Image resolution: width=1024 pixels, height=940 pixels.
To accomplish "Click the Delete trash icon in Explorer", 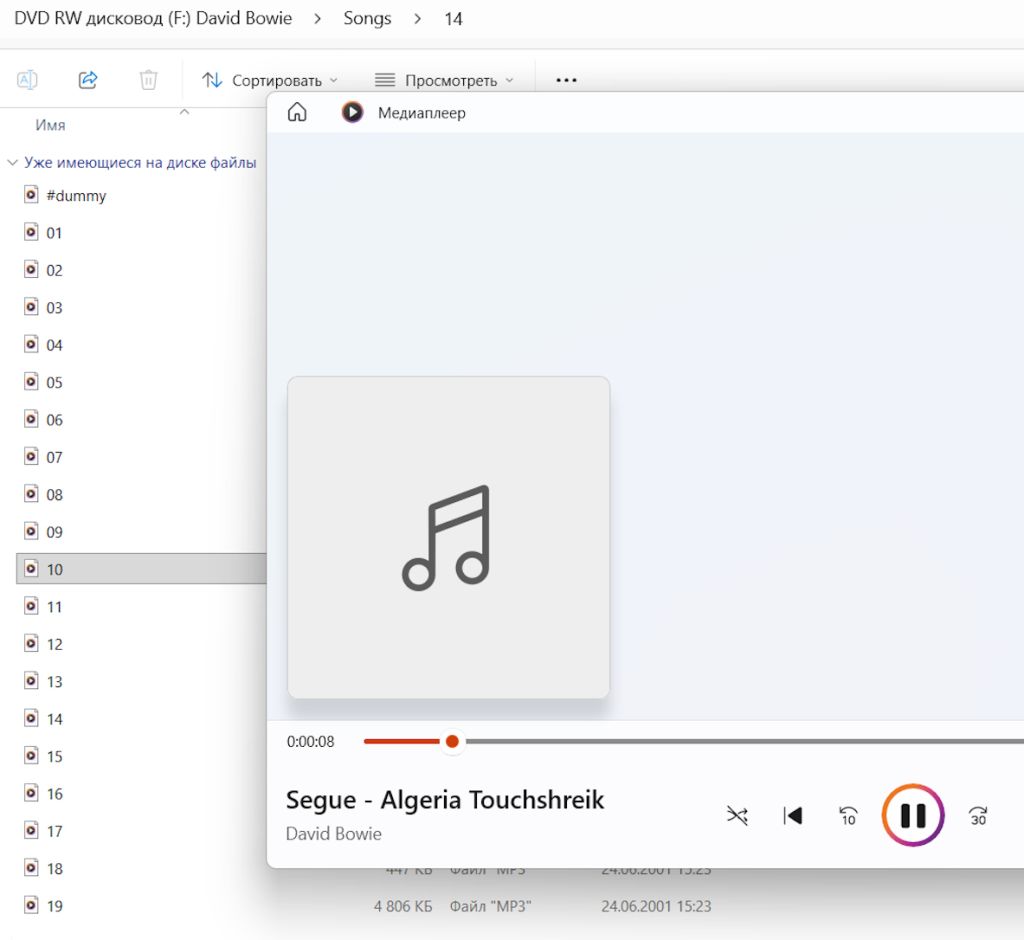I will 149,80.
